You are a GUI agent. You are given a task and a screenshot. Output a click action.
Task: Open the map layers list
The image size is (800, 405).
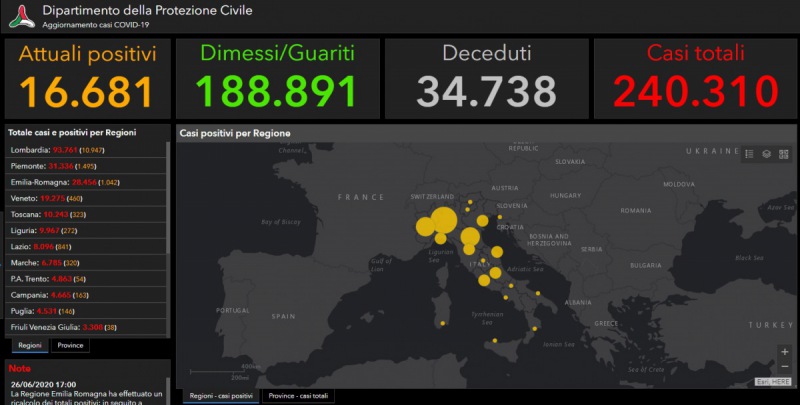point(766,154)
